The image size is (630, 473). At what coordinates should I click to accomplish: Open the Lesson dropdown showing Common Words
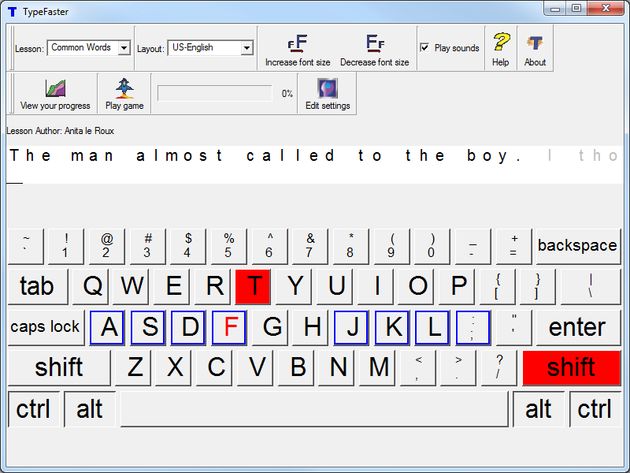89,48
